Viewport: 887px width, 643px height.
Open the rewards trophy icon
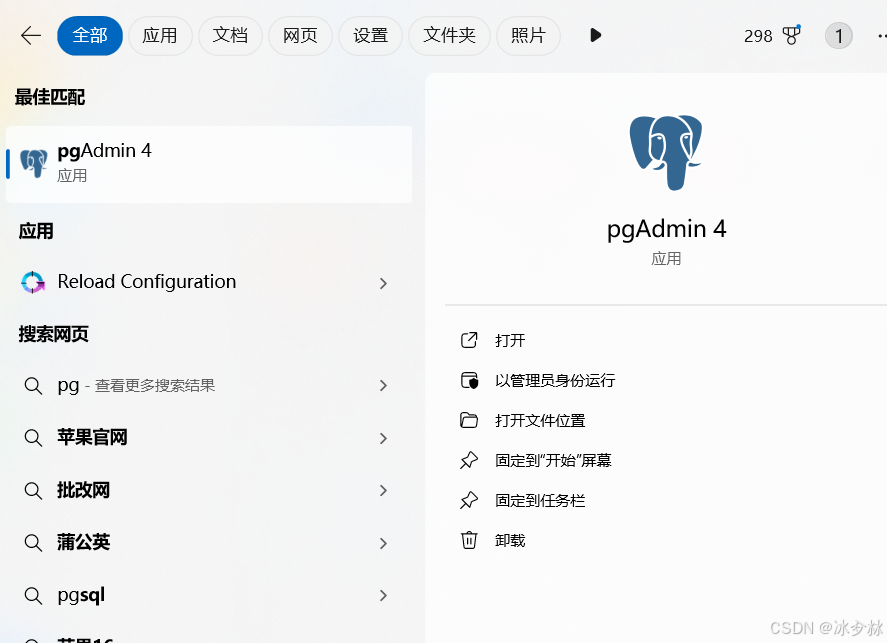791,36
